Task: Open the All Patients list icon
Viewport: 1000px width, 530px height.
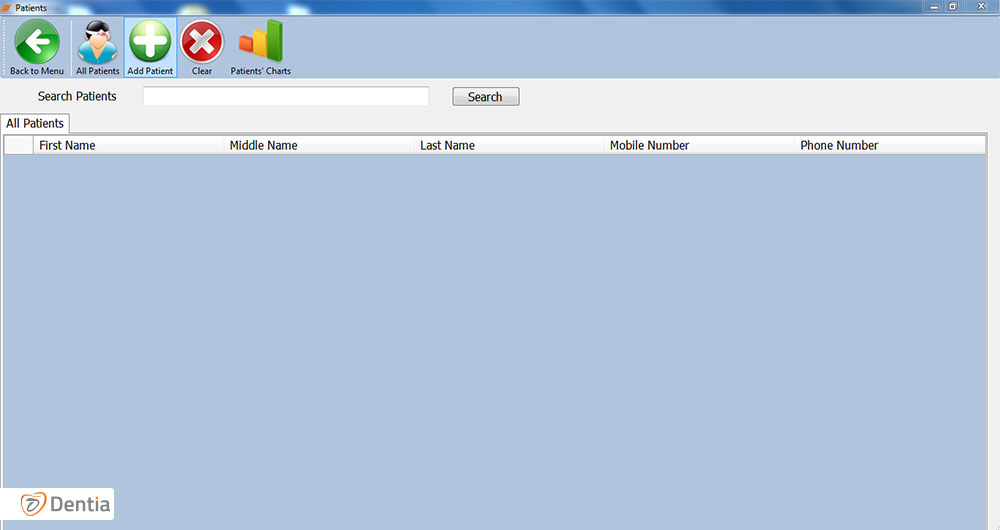Action: (98, 42)
